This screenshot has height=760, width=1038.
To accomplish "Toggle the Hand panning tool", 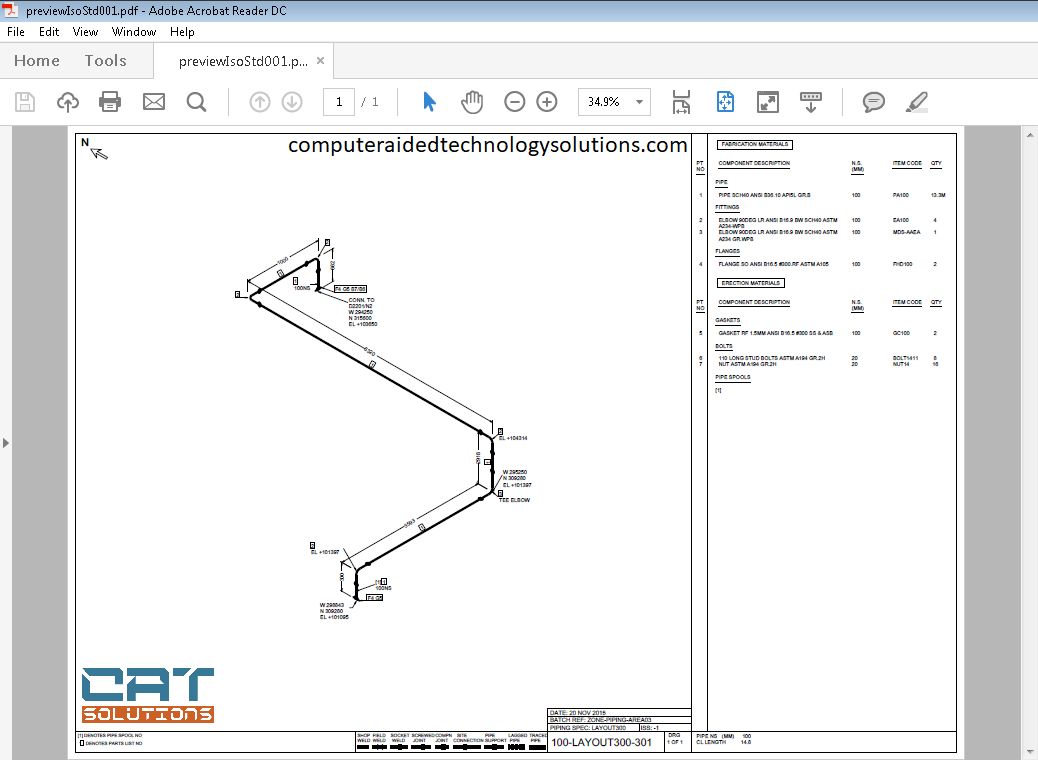I will pos(471,101).
